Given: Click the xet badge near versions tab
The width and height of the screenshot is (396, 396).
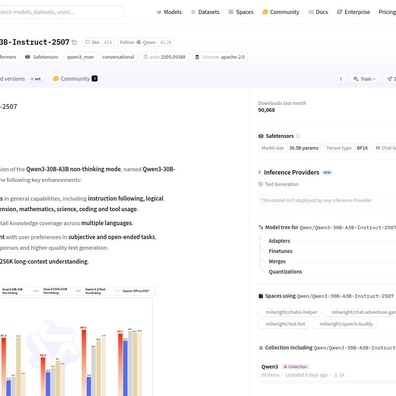Looking at the screenshot, I should coord(36,79).
